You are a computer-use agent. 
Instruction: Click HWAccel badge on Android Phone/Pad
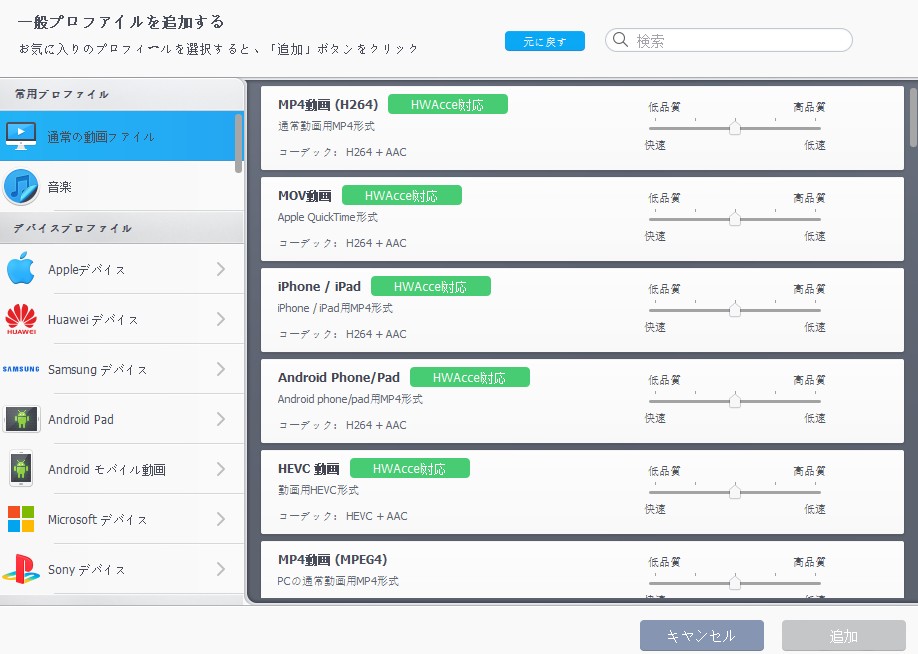(470, 377)
